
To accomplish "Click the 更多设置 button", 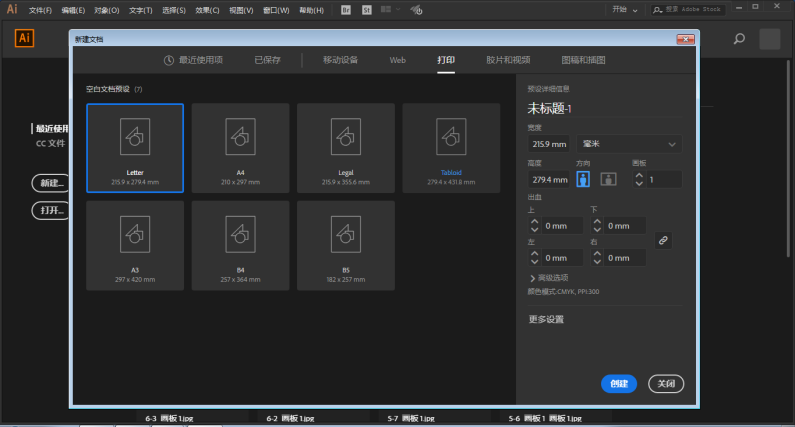I will [x=546, y=319].
